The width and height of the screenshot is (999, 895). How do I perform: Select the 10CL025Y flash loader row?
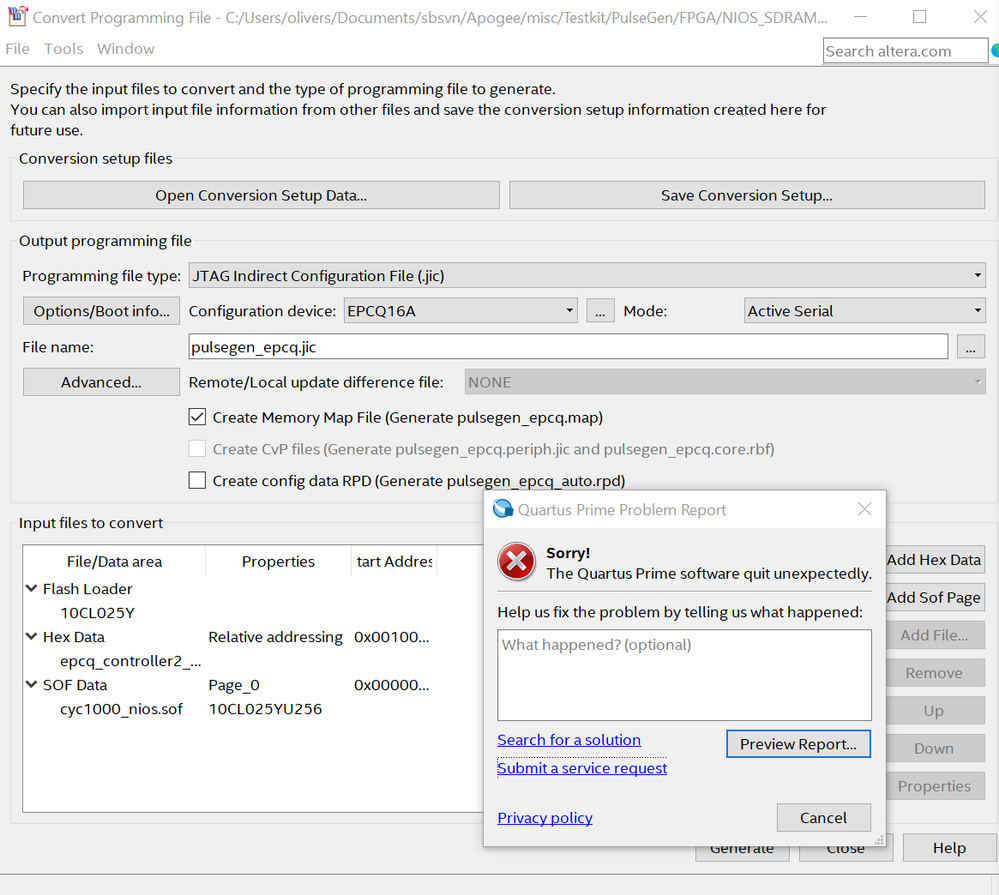97,613
